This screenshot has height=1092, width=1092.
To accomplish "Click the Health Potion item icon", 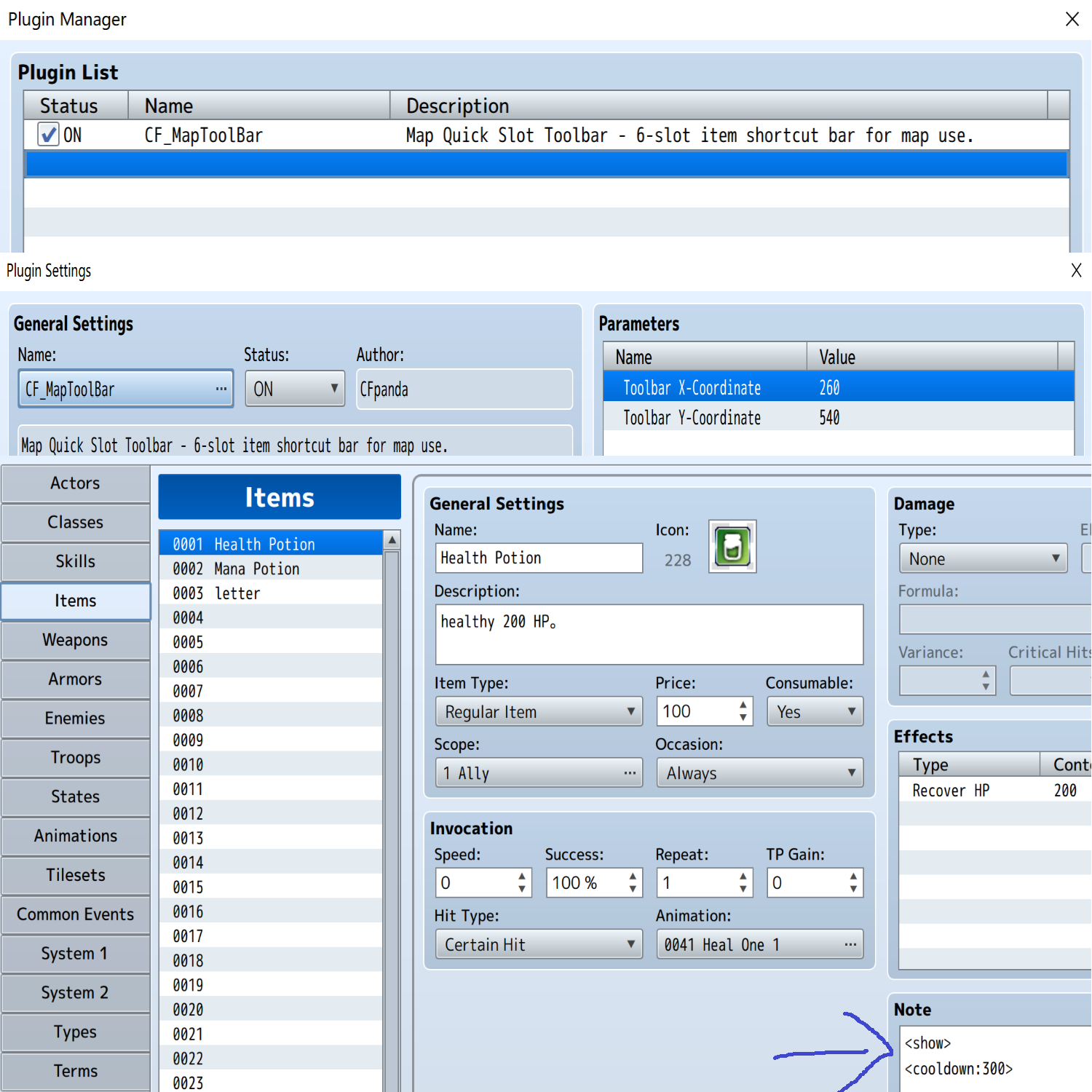I will [732, 546].
